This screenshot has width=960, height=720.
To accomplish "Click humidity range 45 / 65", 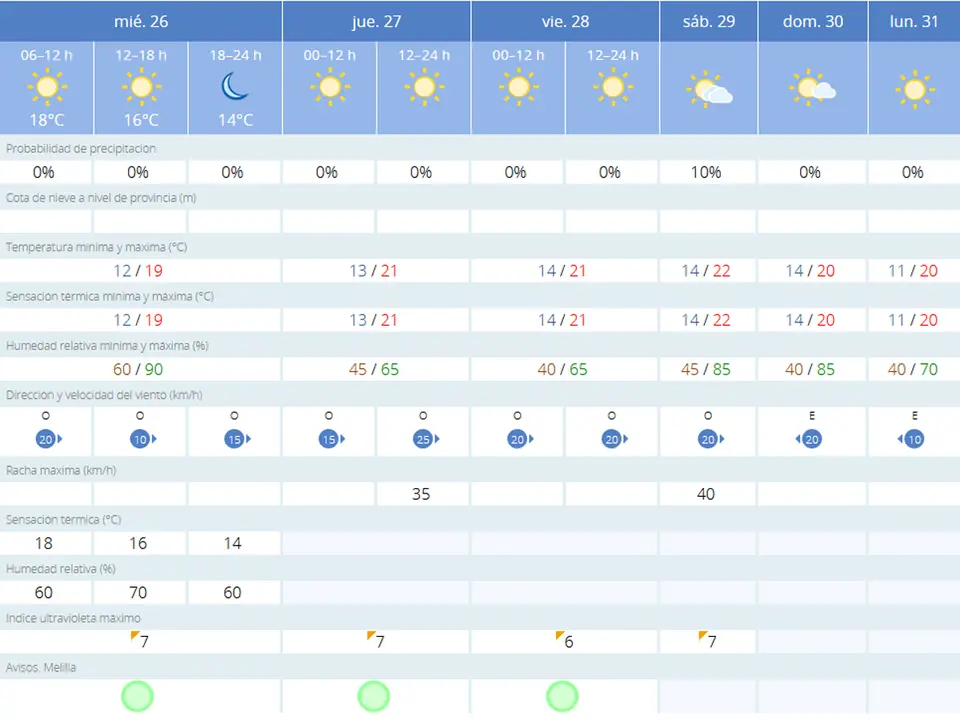I will click(373, 369).
